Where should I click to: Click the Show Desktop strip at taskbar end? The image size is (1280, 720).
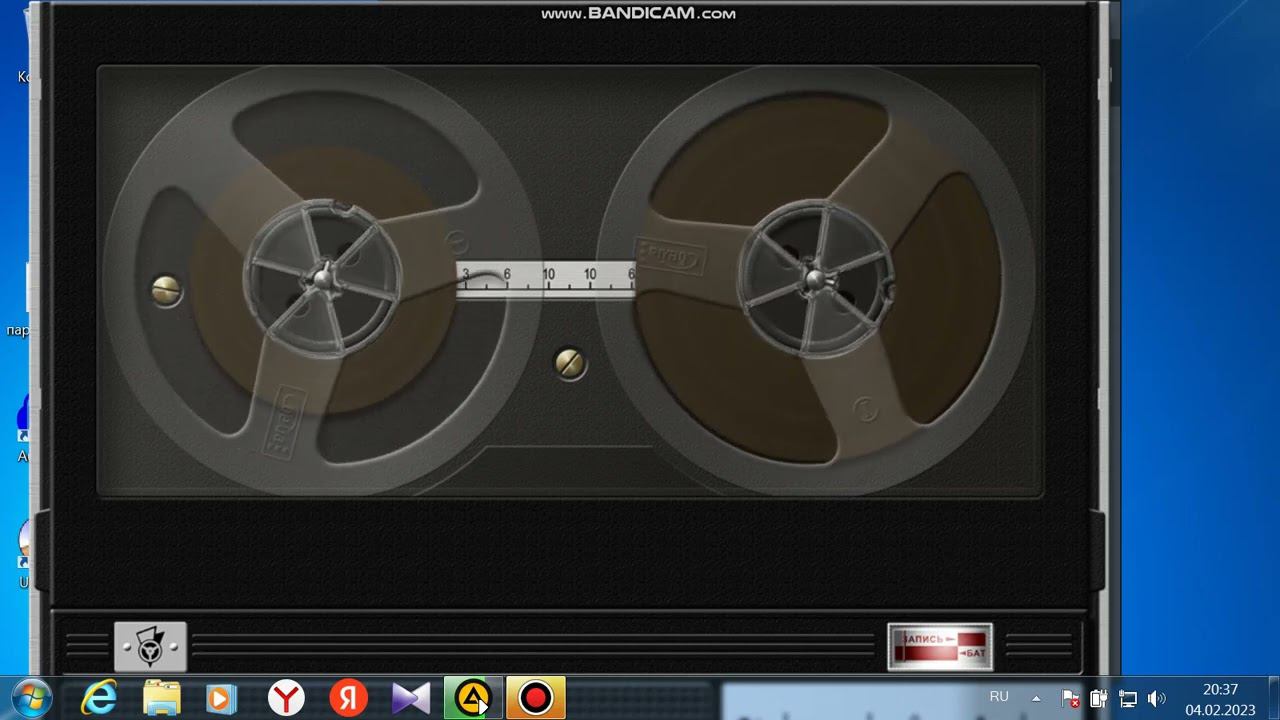(1273, 698)
